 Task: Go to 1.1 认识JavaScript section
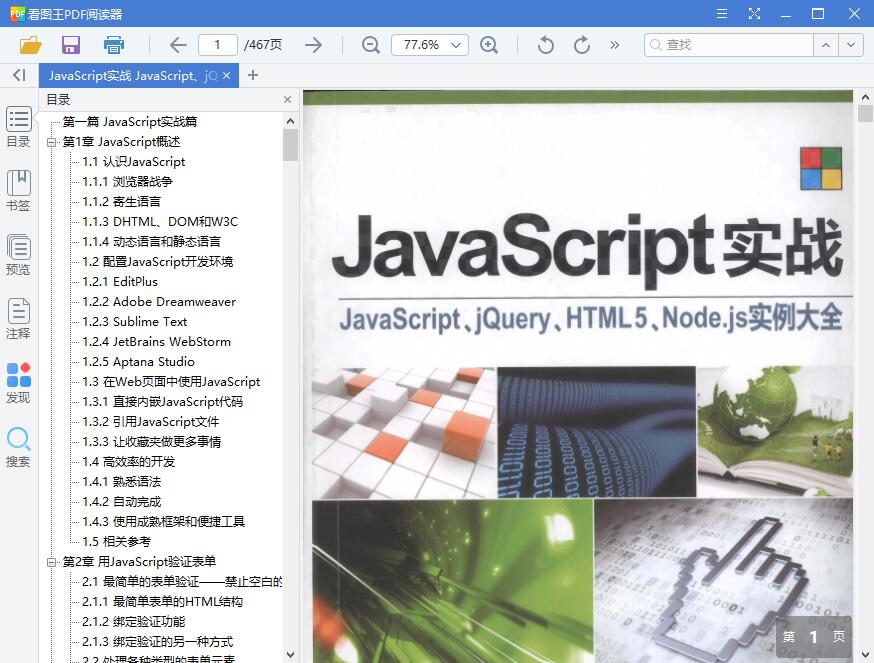133,162
